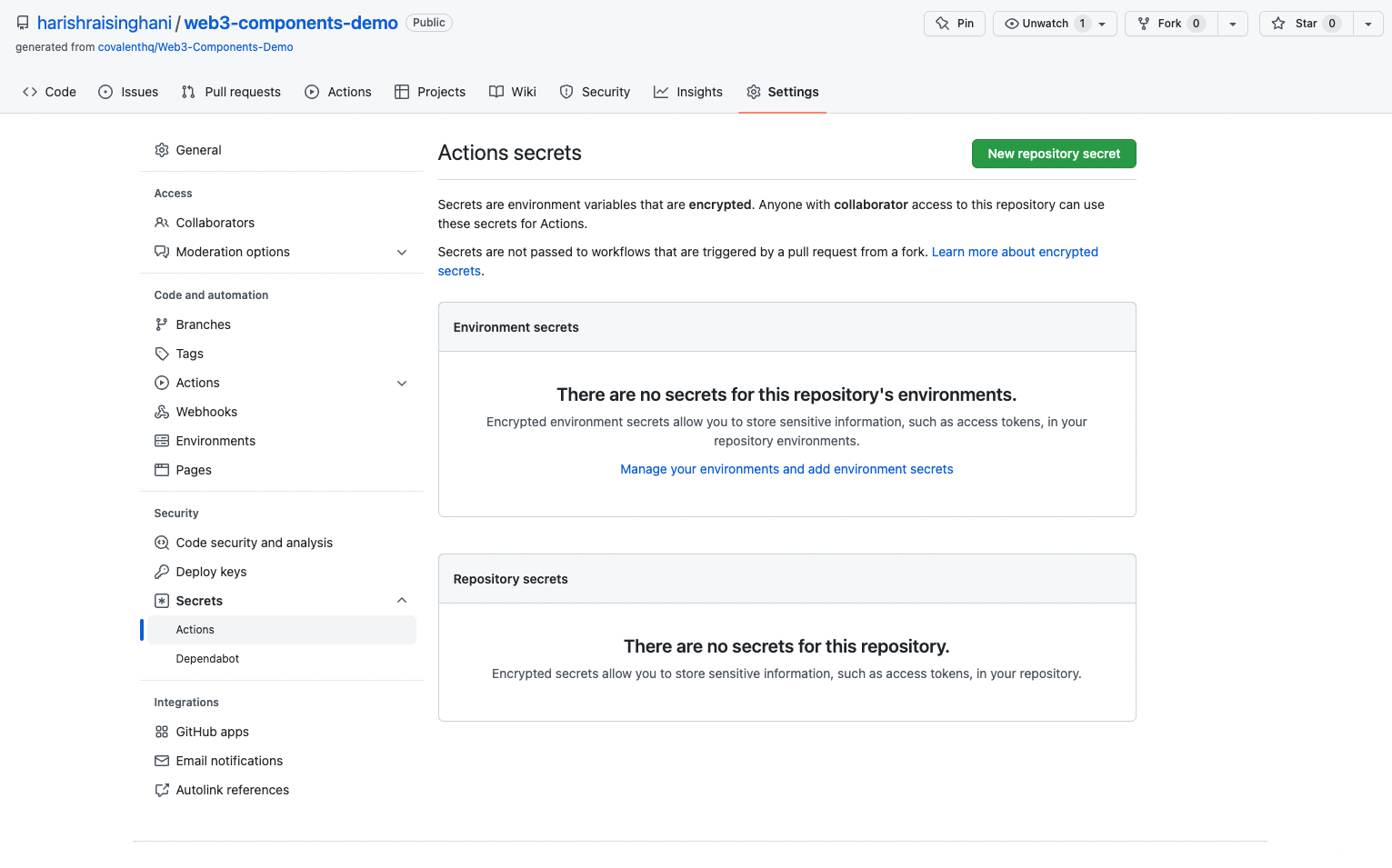
Task: Select the Actions item under Secrets
Action: (x=282, y=630)
